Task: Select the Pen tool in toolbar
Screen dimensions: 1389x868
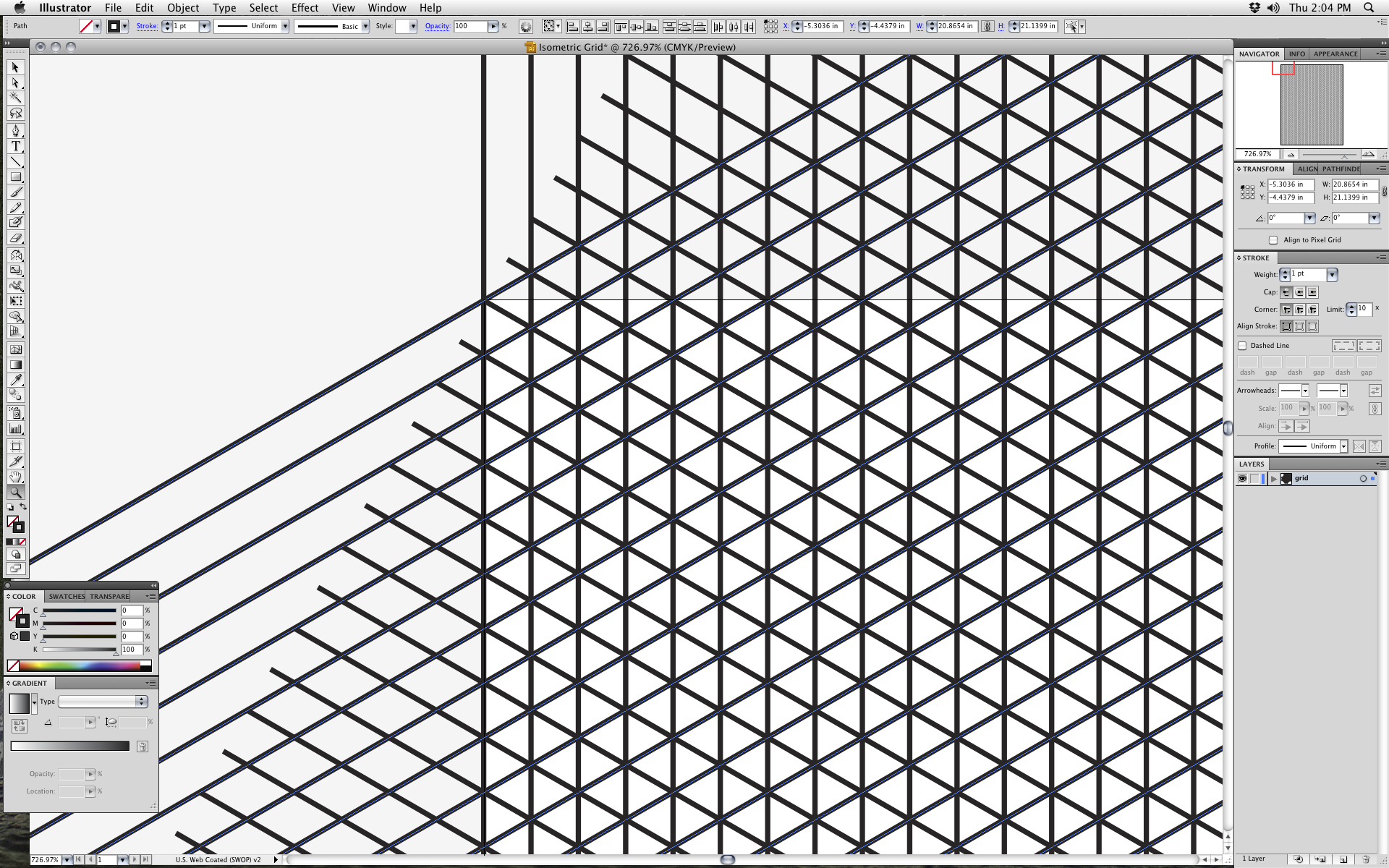Action: pos(14,131)
